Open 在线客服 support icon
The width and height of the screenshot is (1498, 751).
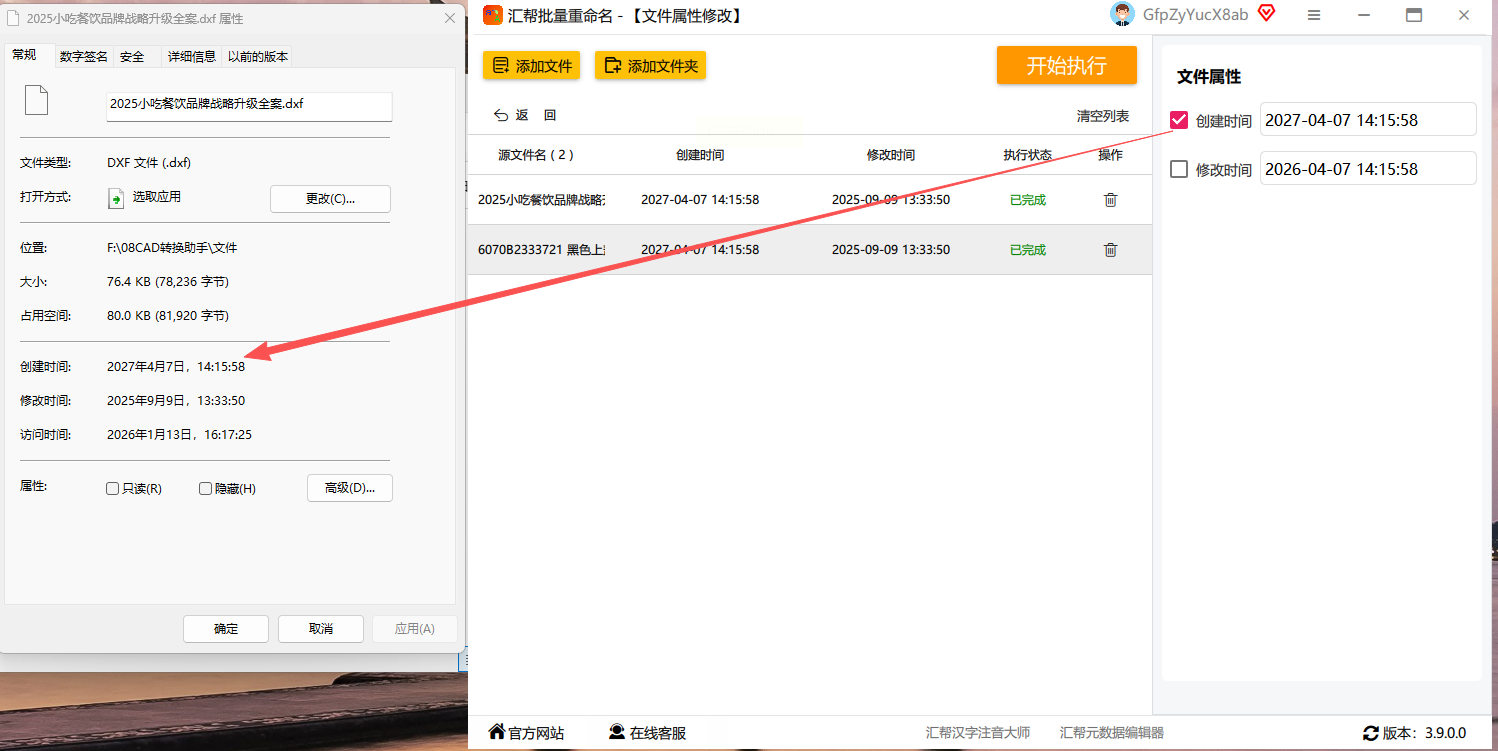tap(617, 732)
